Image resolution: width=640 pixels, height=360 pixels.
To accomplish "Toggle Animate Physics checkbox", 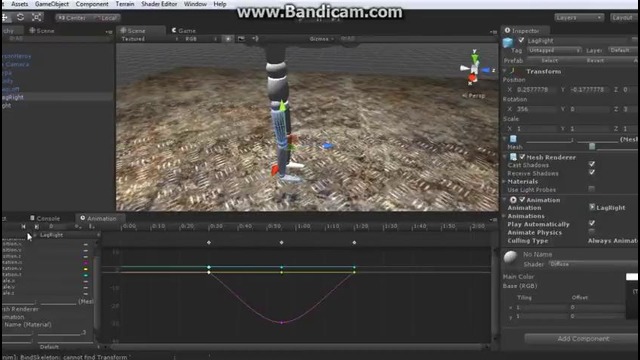I will (591, 232).
